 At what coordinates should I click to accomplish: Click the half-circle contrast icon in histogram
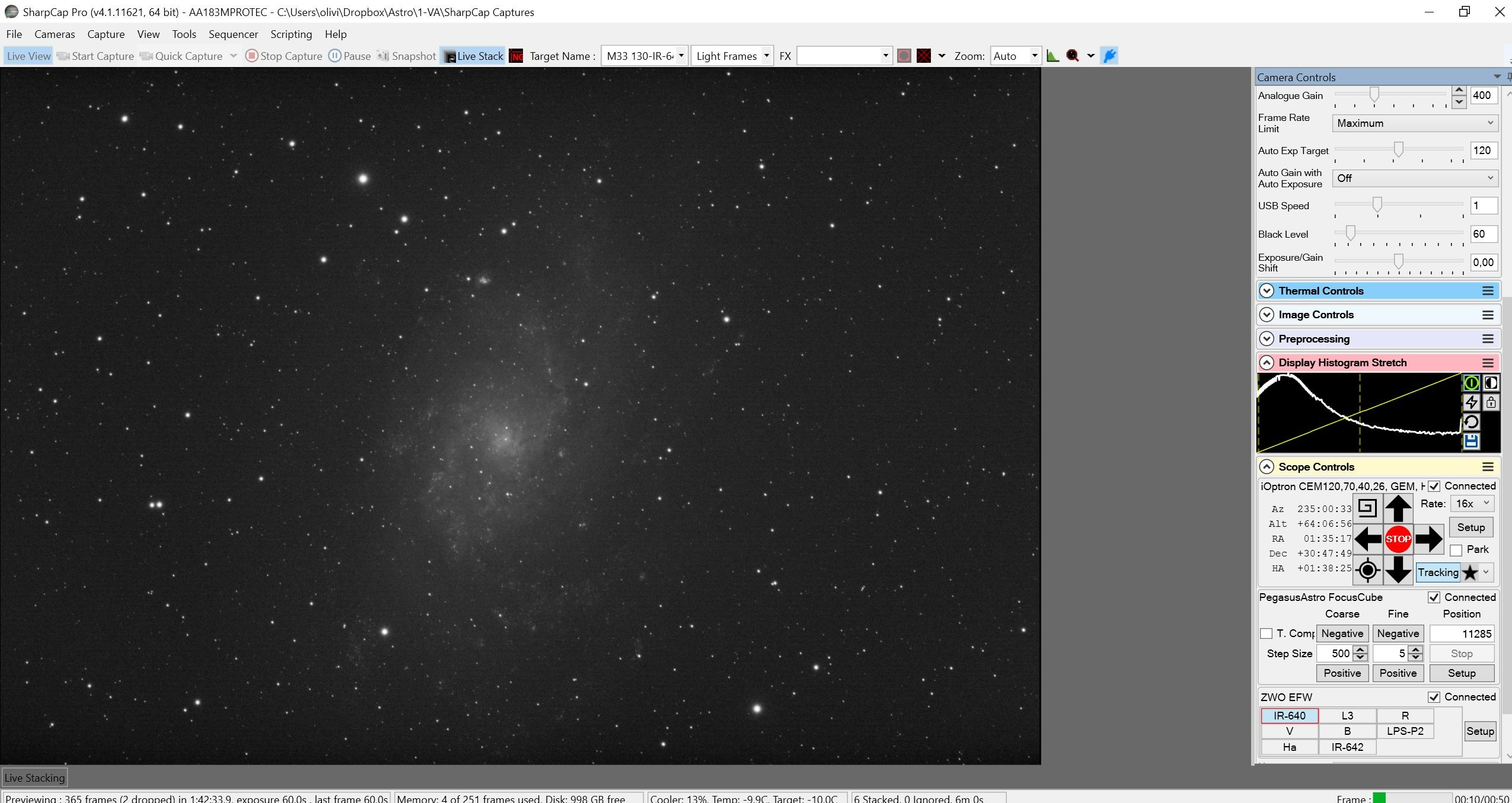pyautogui.click(x=1491, y=383)
